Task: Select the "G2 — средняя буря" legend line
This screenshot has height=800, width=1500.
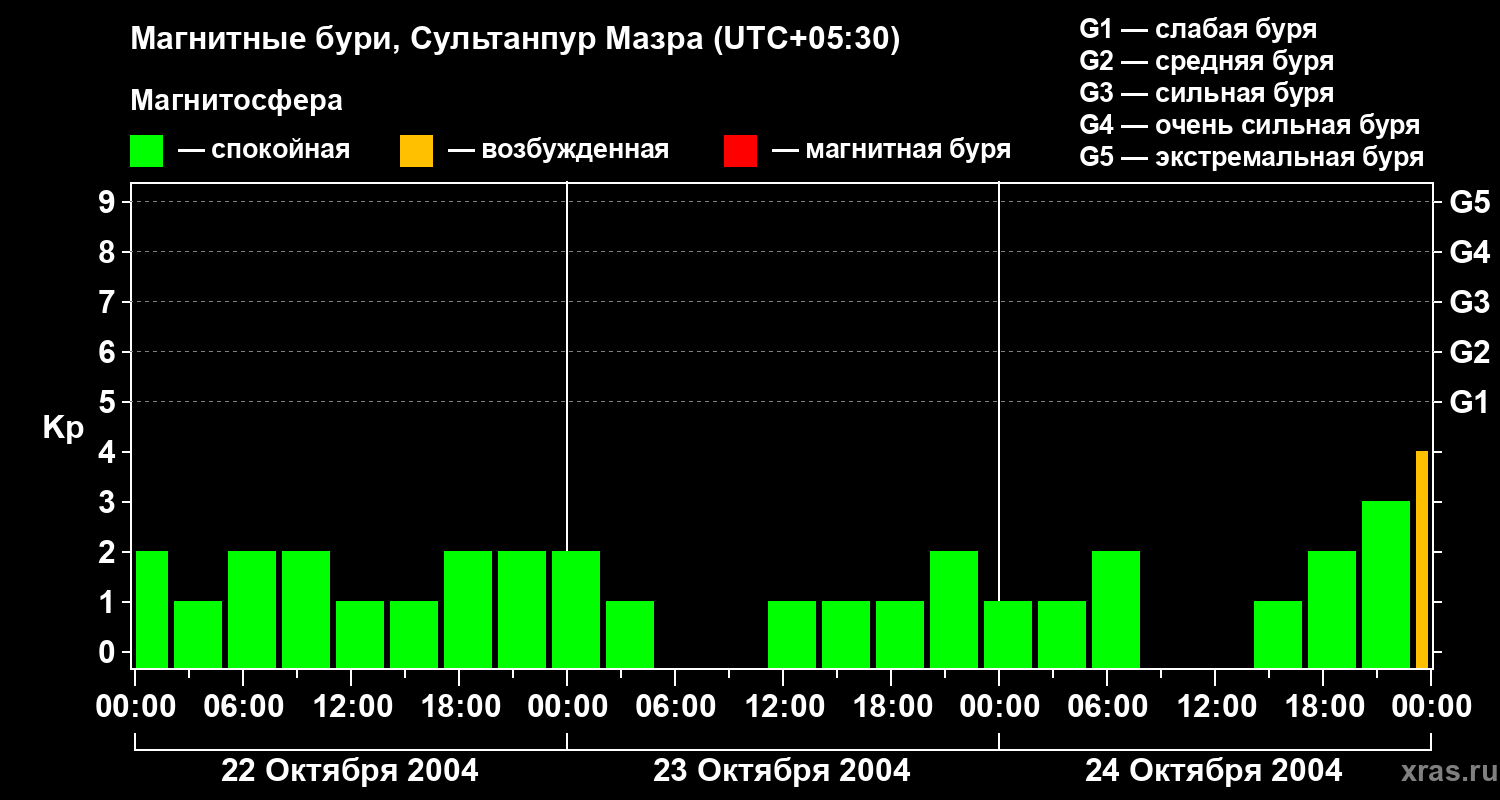Action: click(1206, 61)
